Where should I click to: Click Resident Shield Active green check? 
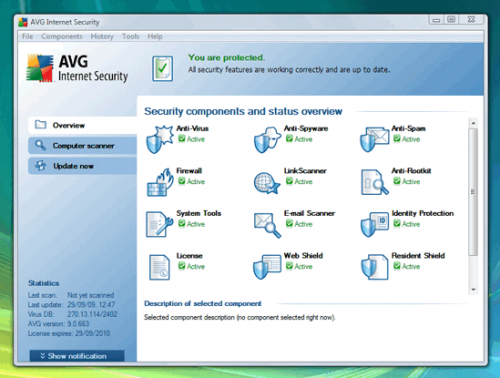tap(397, 266)
